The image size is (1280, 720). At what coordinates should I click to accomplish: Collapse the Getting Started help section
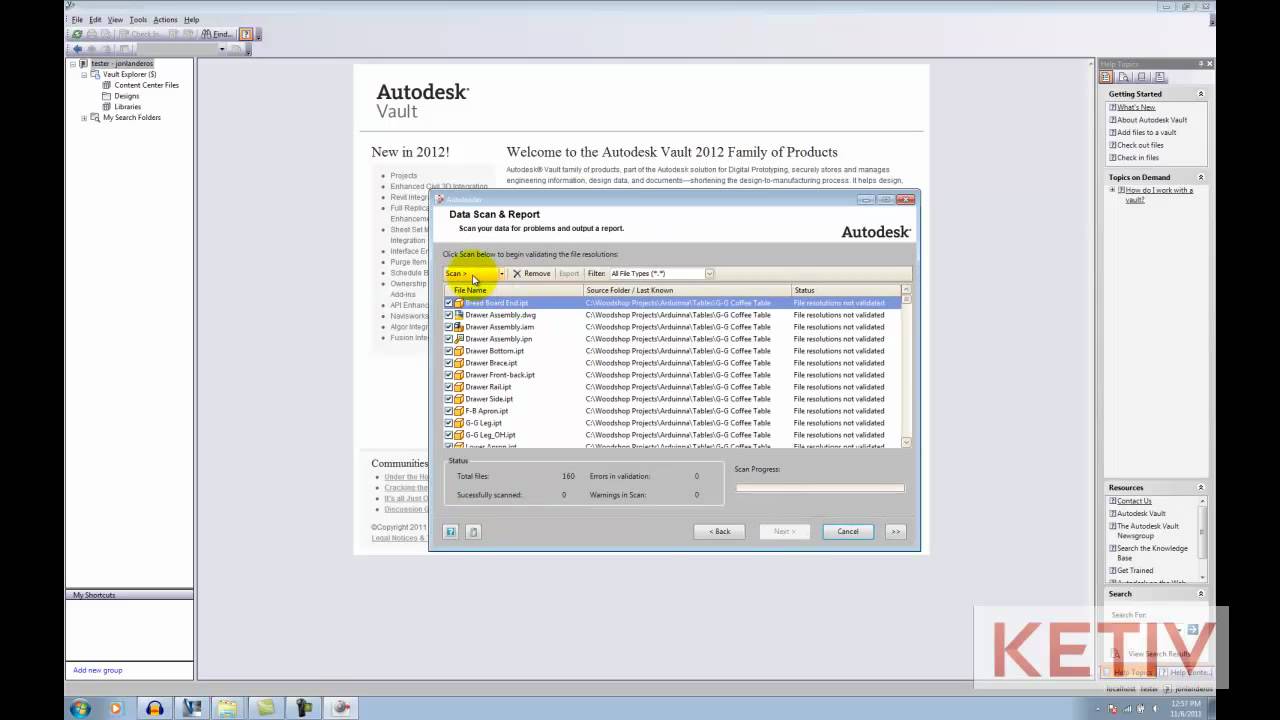[1201, 94]
